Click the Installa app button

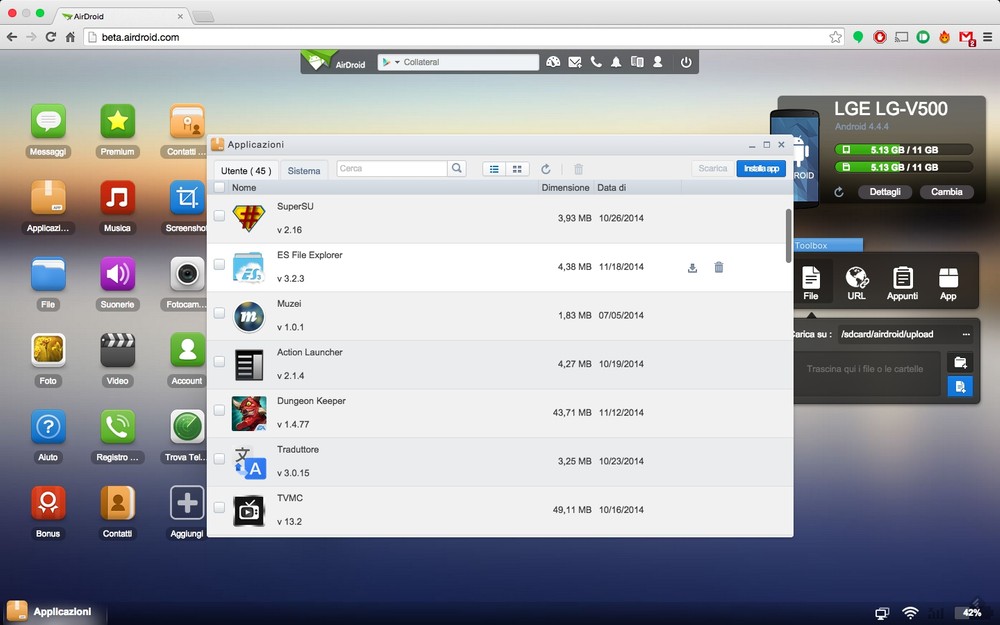pos(761,169)
